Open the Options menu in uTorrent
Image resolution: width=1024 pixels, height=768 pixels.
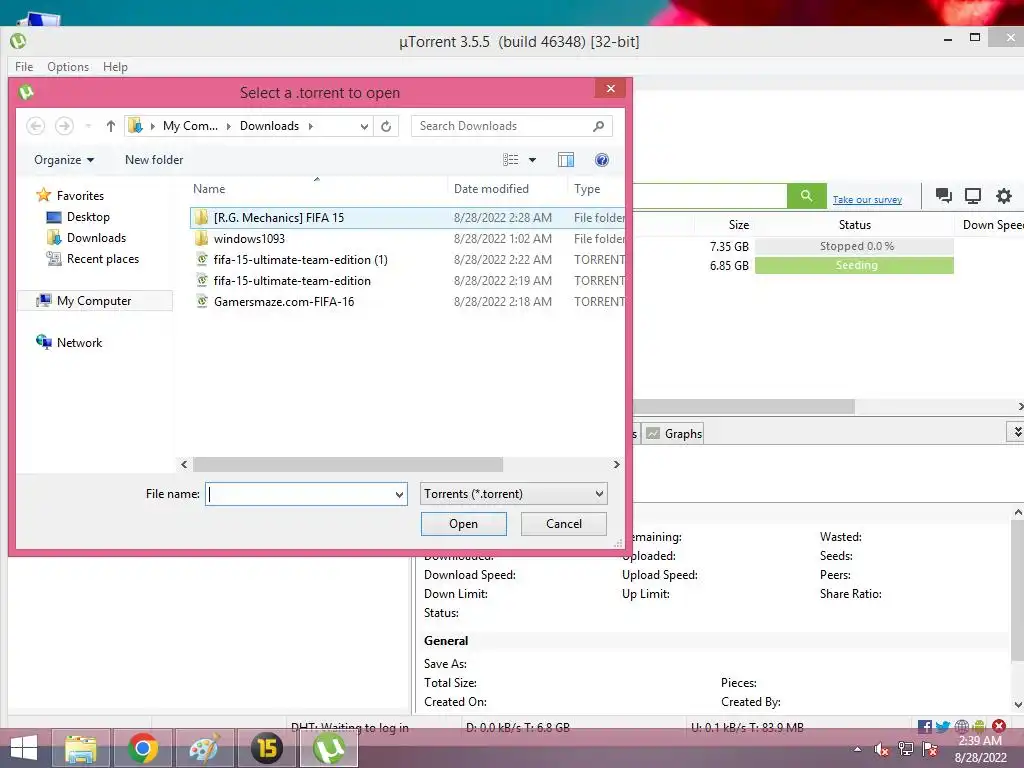pyautogui.click(x=68, y=67)
